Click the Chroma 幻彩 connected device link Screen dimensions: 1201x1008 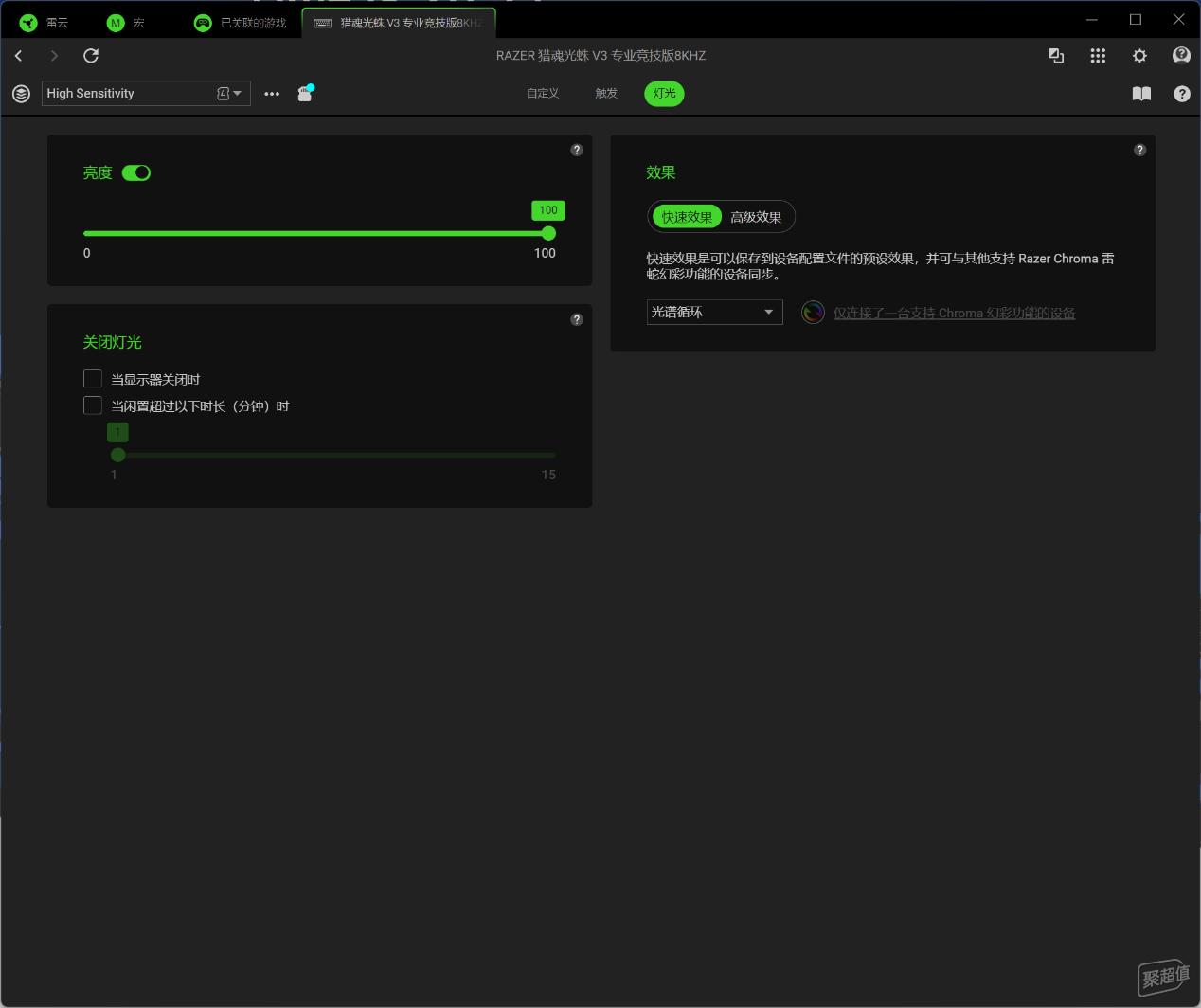pos(954,313)
